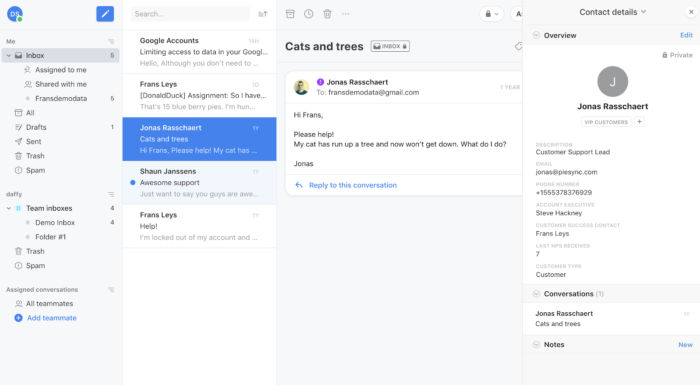
Task: Click New to add a note
Action: tap(685, 345)
